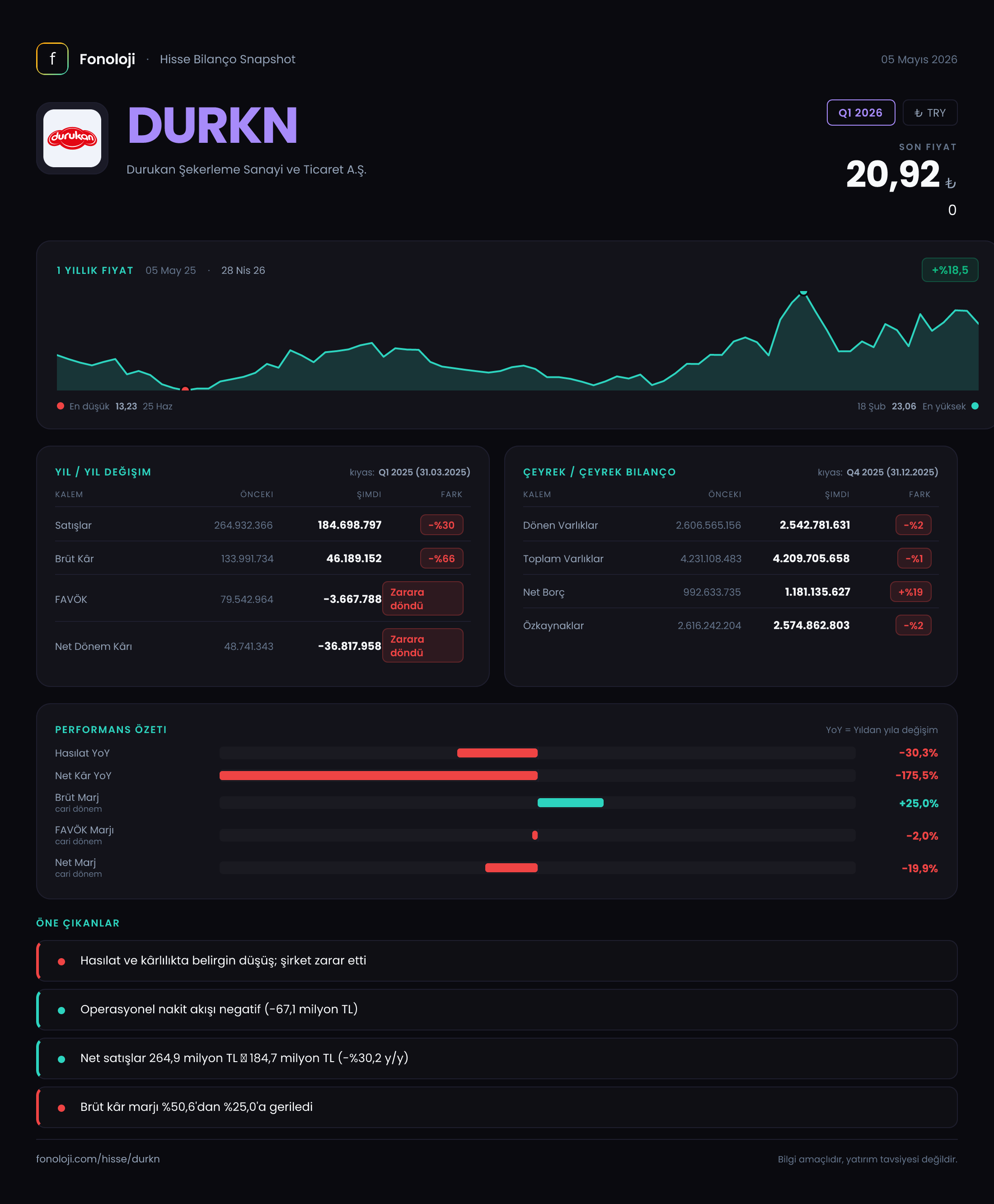The height and width of the screenshot is (1204, 994).
Task: Click the red En düşük legend dot
Action: tap(60, 406)
